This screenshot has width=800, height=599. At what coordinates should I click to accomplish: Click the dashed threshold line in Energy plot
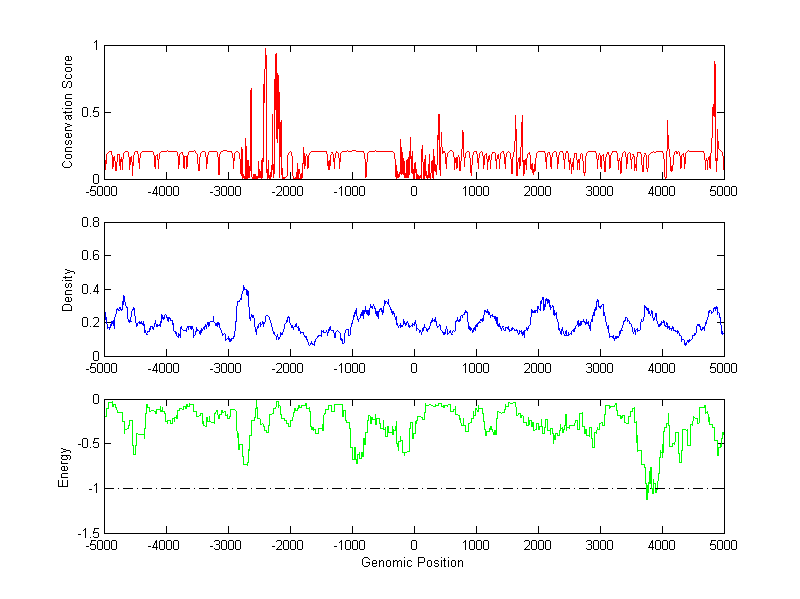point(300,488)
